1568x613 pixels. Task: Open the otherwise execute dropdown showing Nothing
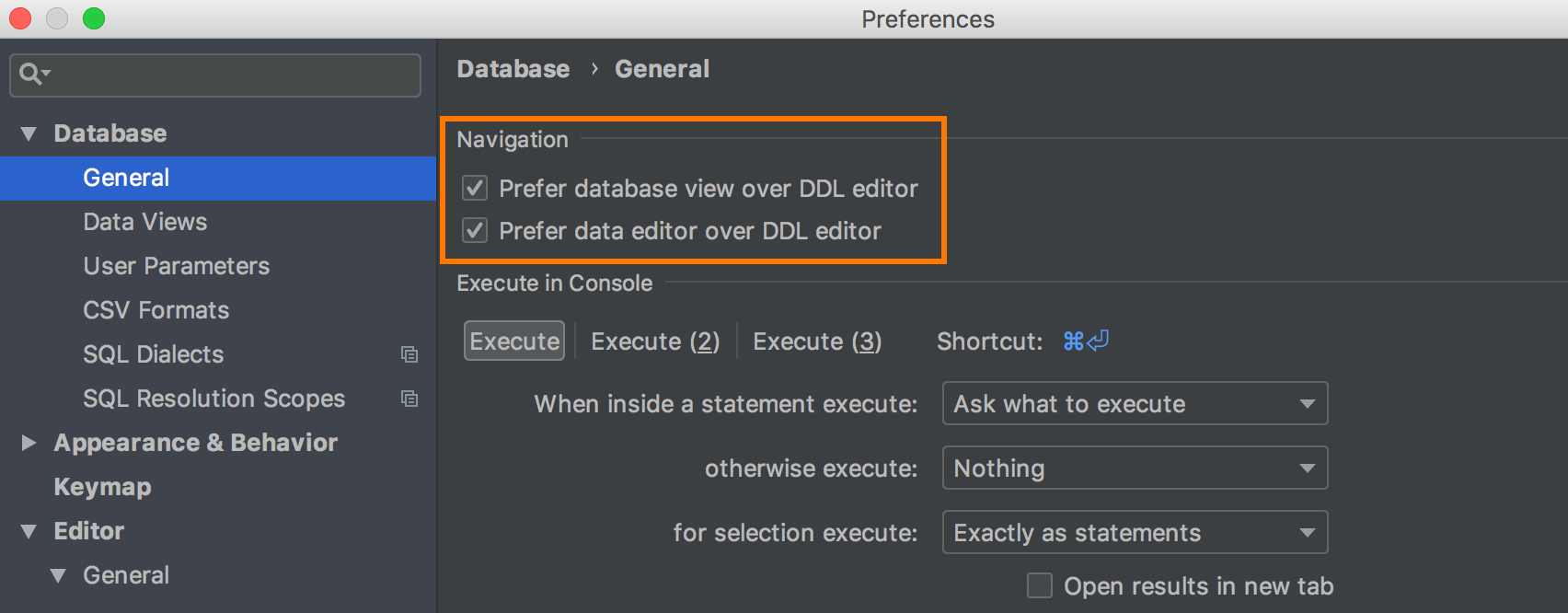click(x=1135, y=468)
